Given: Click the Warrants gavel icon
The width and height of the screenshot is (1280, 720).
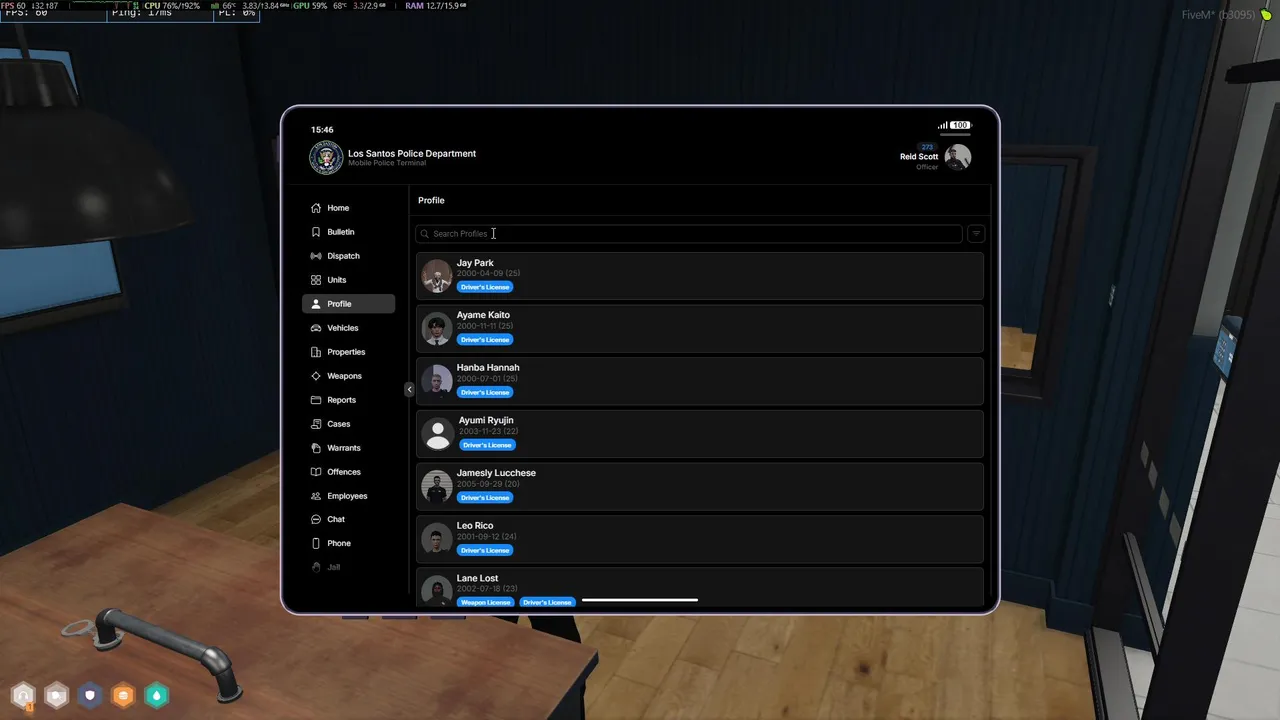Looking at the screenshot, I should point(316,448).
